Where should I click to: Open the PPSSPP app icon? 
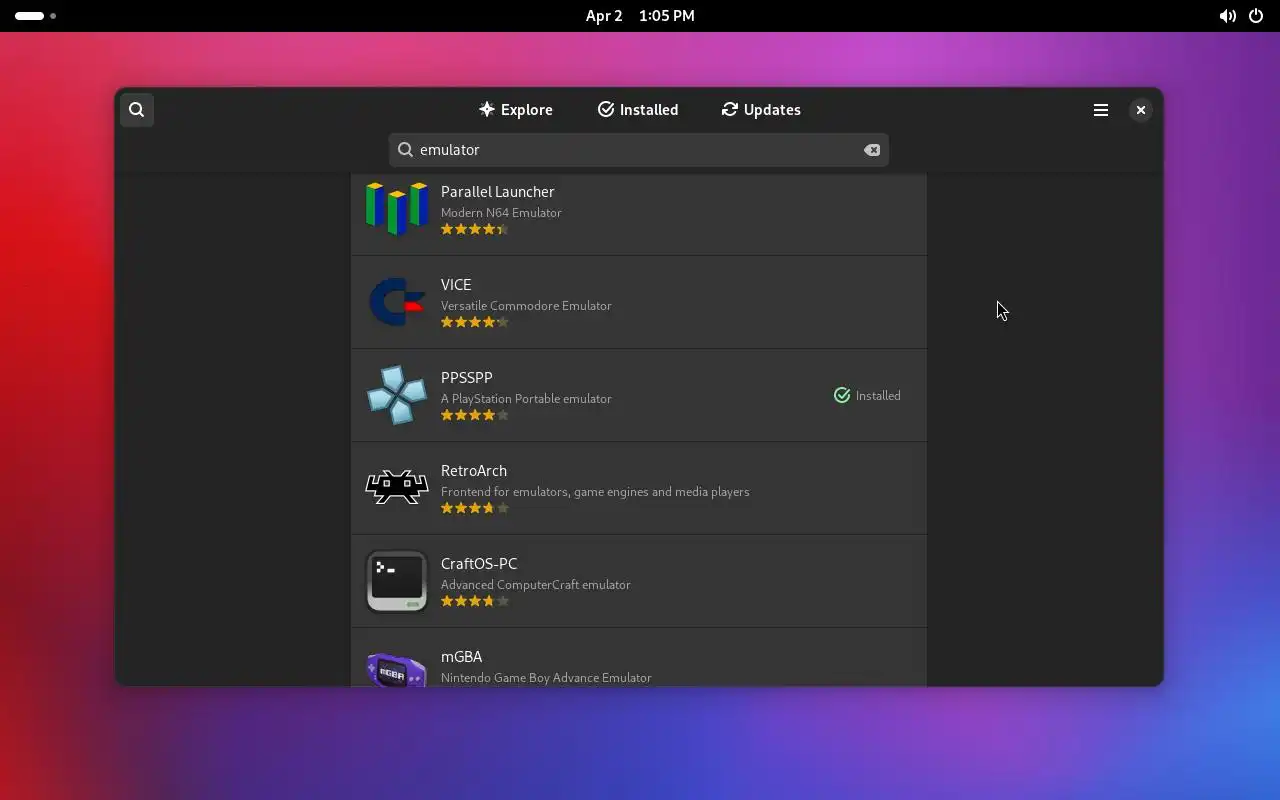[x=397, y=395]
